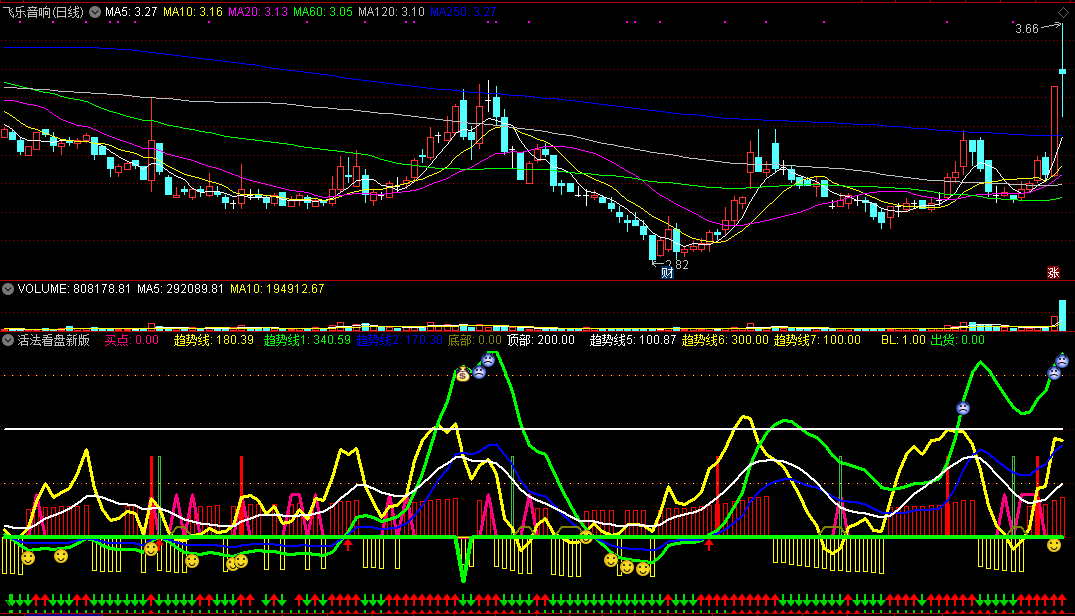Screen dimensions: 1075x616
Task: Click the 趋势线6: 300.00 value
Action: (x=725, y=340)
